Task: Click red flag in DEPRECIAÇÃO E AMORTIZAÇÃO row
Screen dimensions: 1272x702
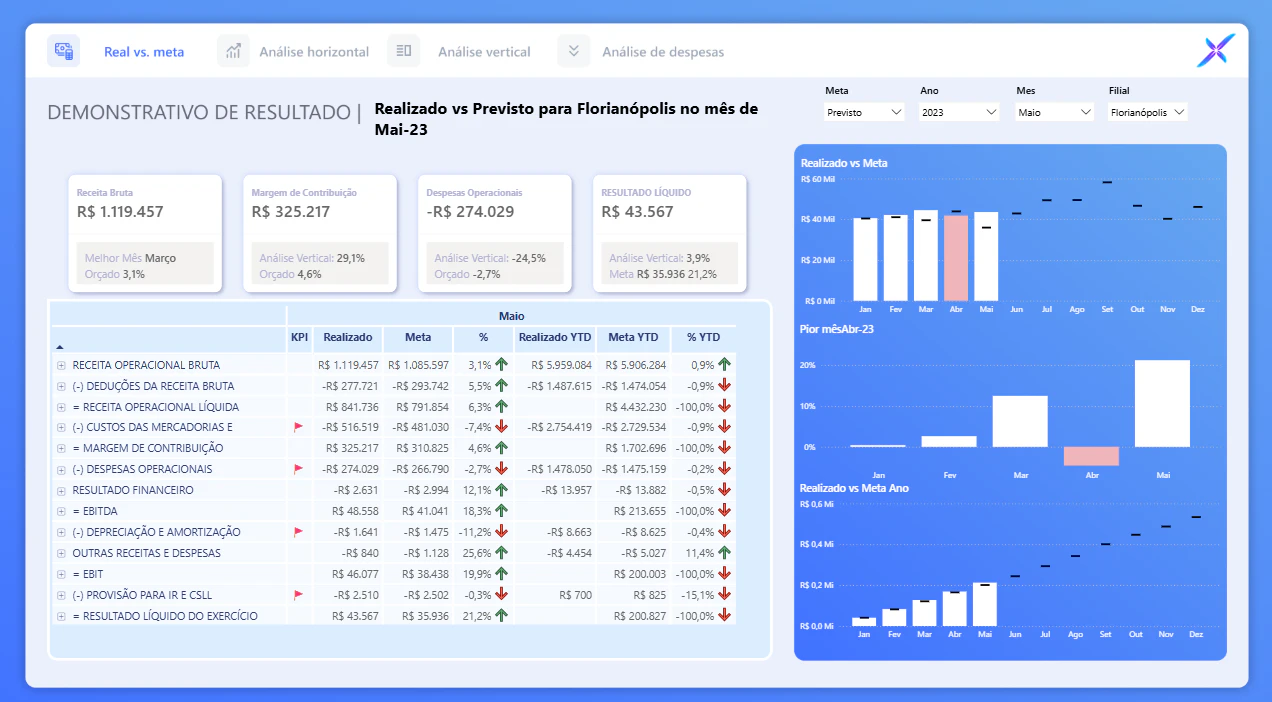Action: (298, 532)
